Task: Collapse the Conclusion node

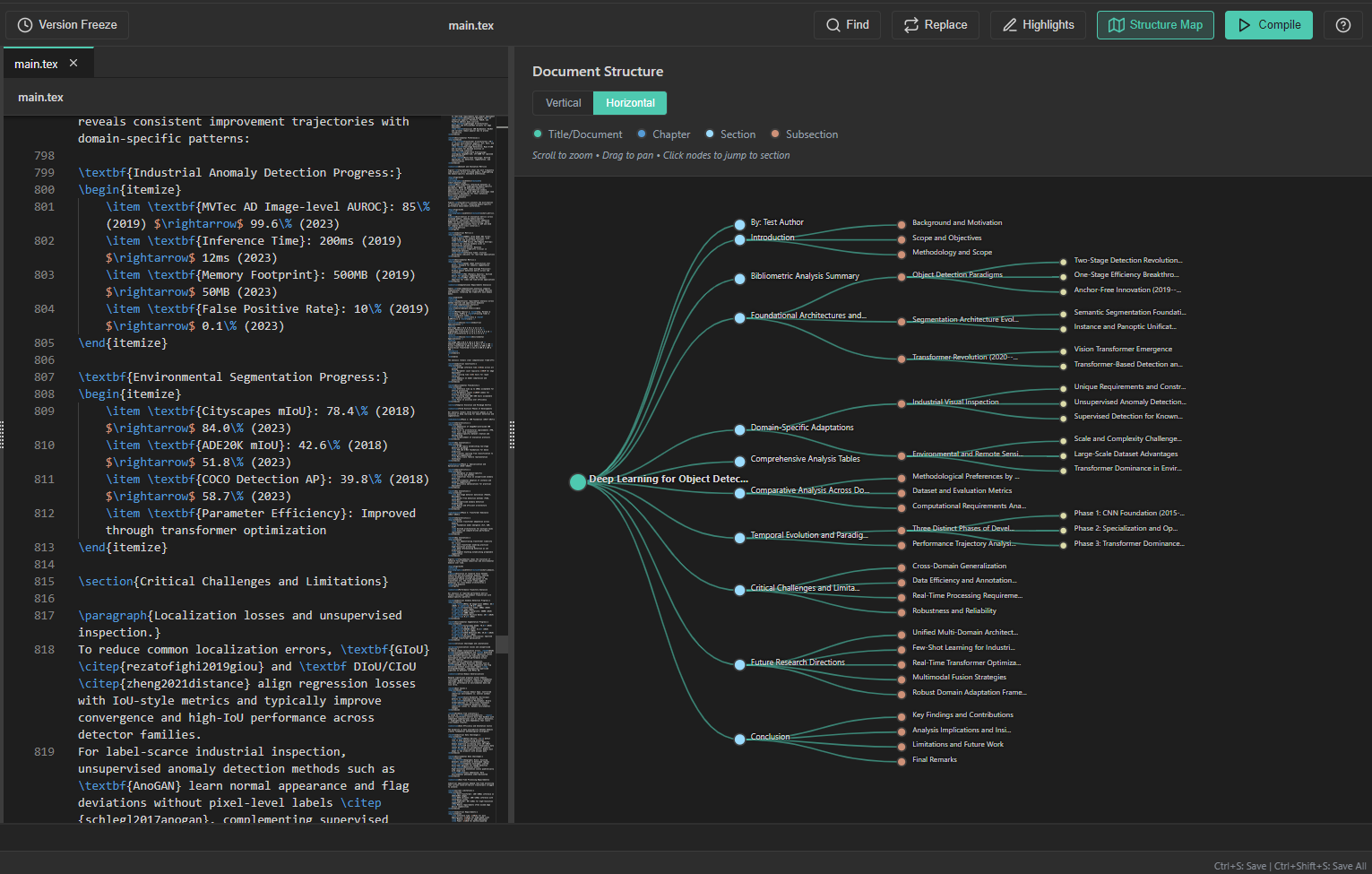Action: click(739, 739)
